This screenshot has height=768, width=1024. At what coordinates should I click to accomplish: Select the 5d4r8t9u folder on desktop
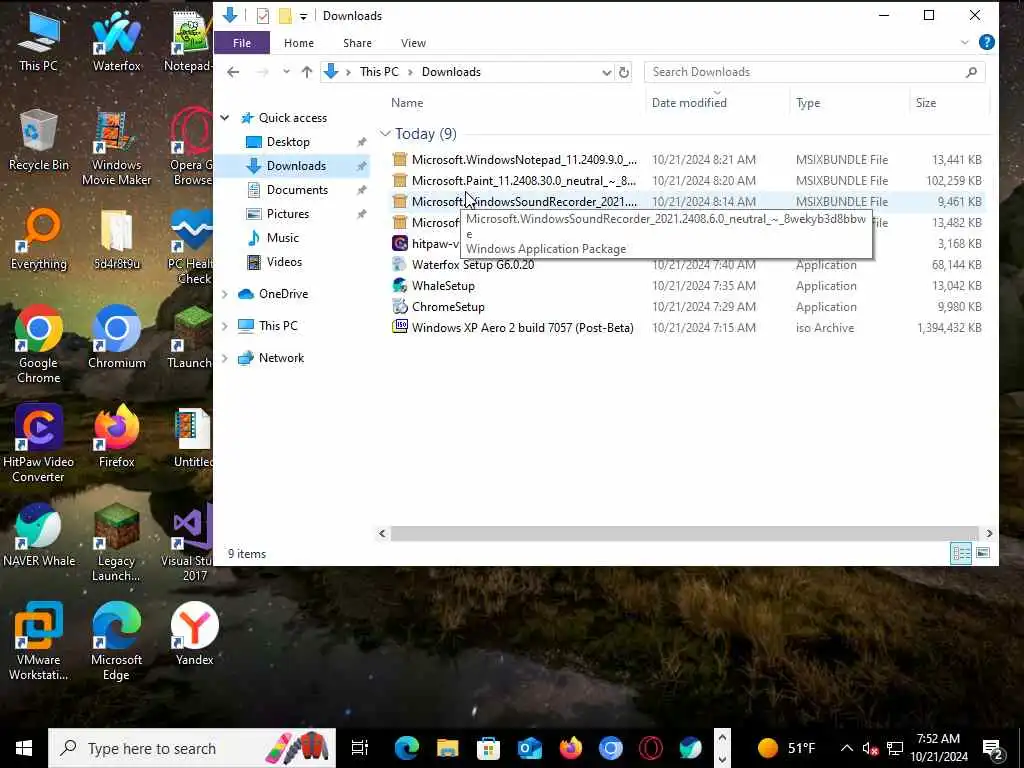[116, 239]
